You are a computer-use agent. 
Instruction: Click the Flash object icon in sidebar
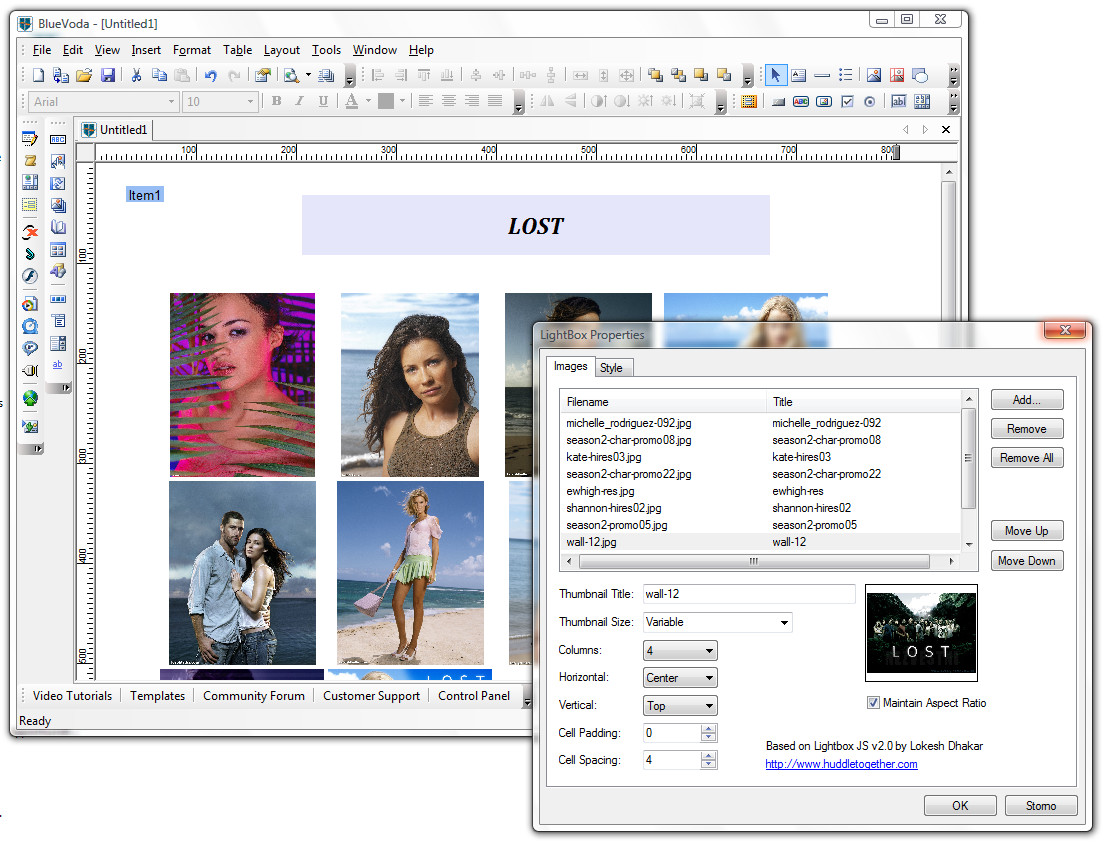point(30,276)
